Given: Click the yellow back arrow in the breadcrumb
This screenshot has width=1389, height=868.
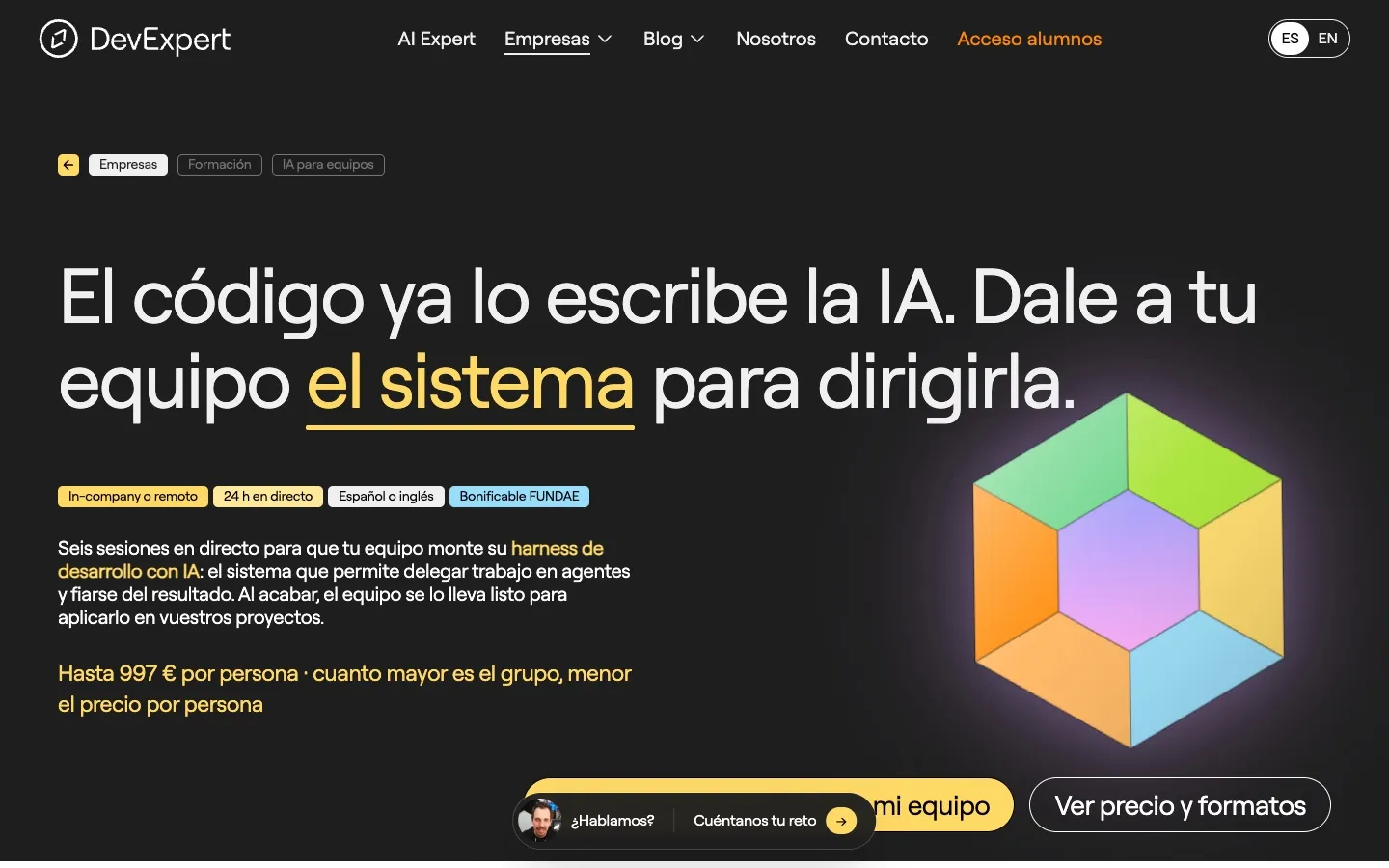Looking at the screenshot, I should click(x=68, y=165).
